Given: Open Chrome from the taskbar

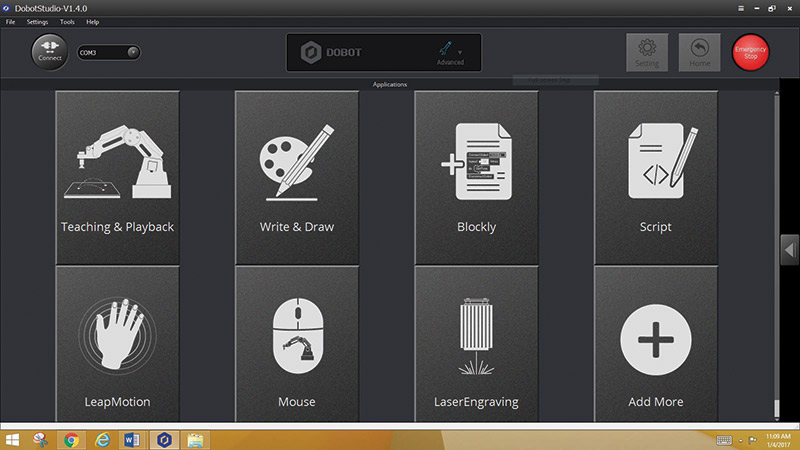Looking at the screenshot, I should point(71,440).
